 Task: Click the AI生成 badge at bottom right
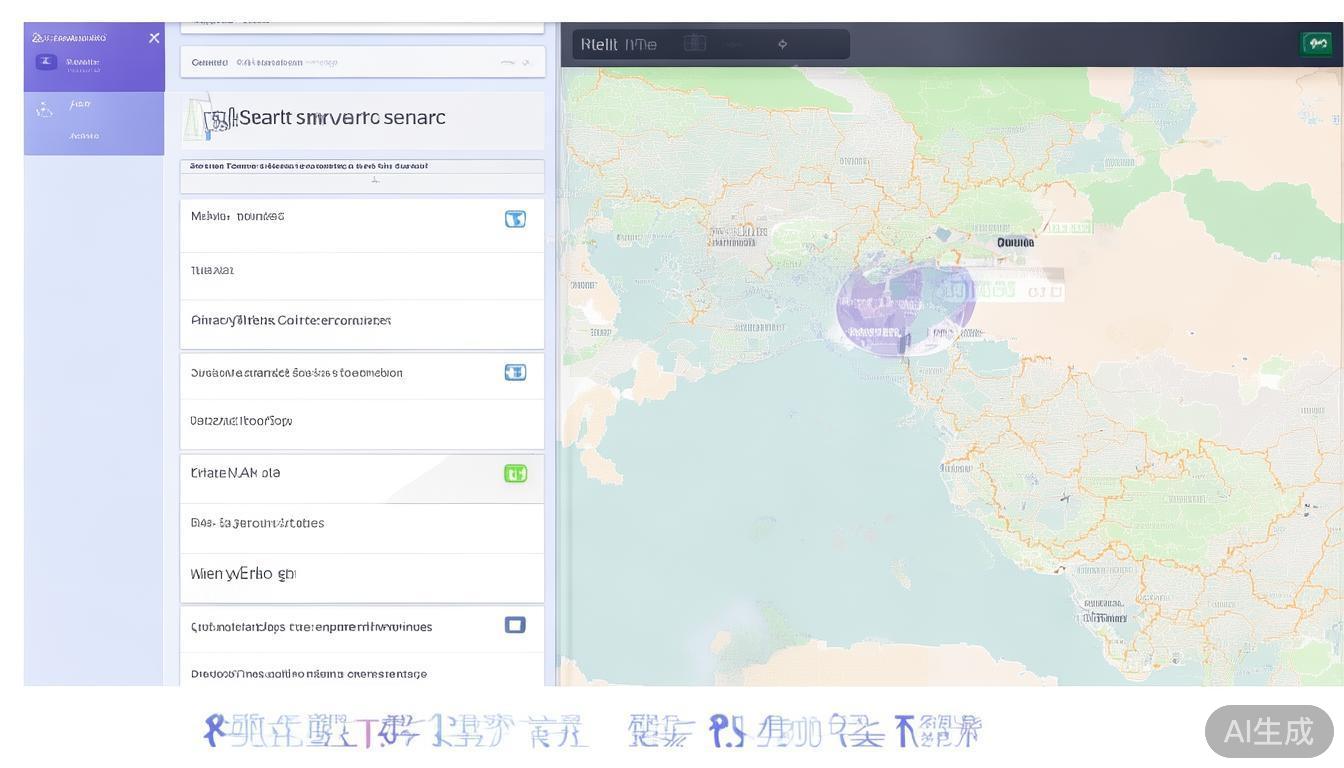coord(1268,731)
